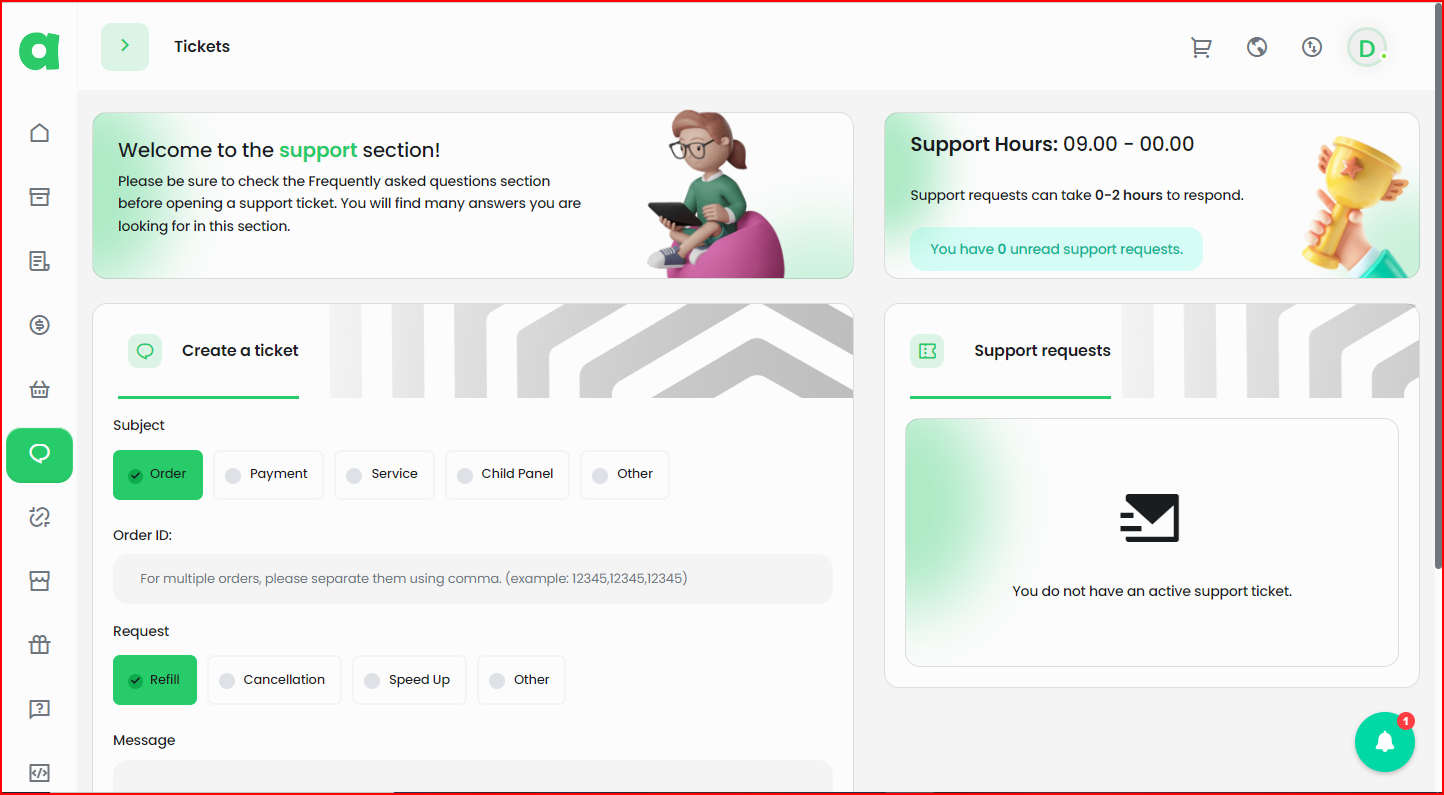Switch to the Create a ticket tab

coord(213,351)
